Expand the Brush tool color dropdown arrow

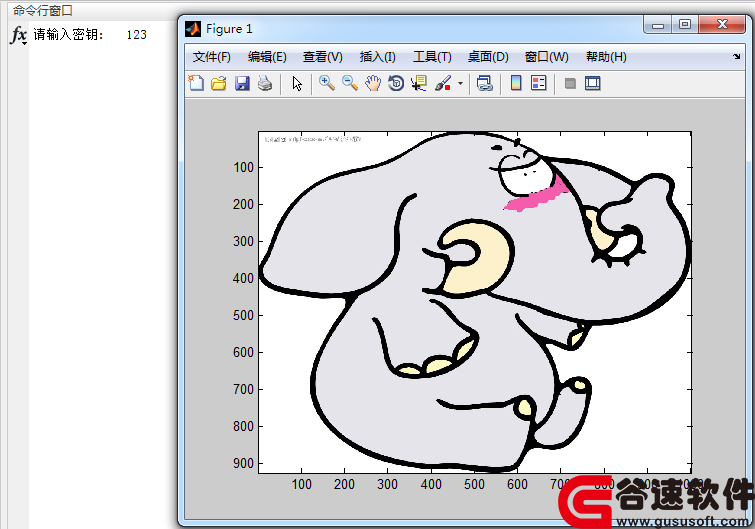(460, 83)
